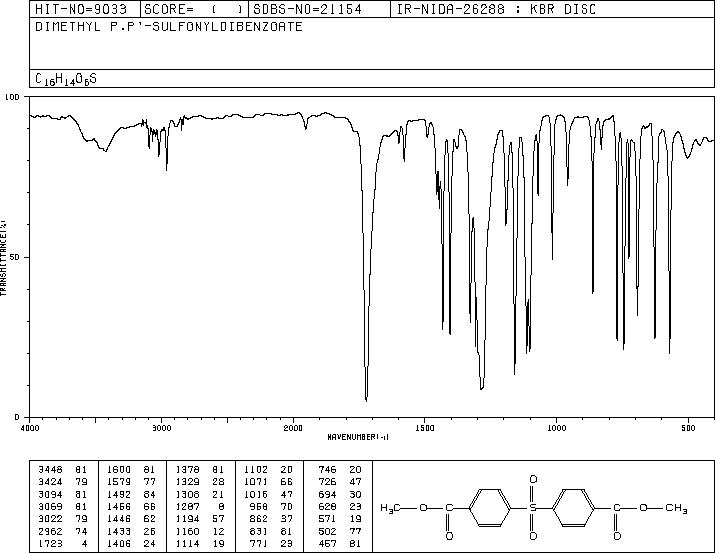Click the HIT-NO=9033 header cell
Screen dimensions: 715x553
(81, 9)
